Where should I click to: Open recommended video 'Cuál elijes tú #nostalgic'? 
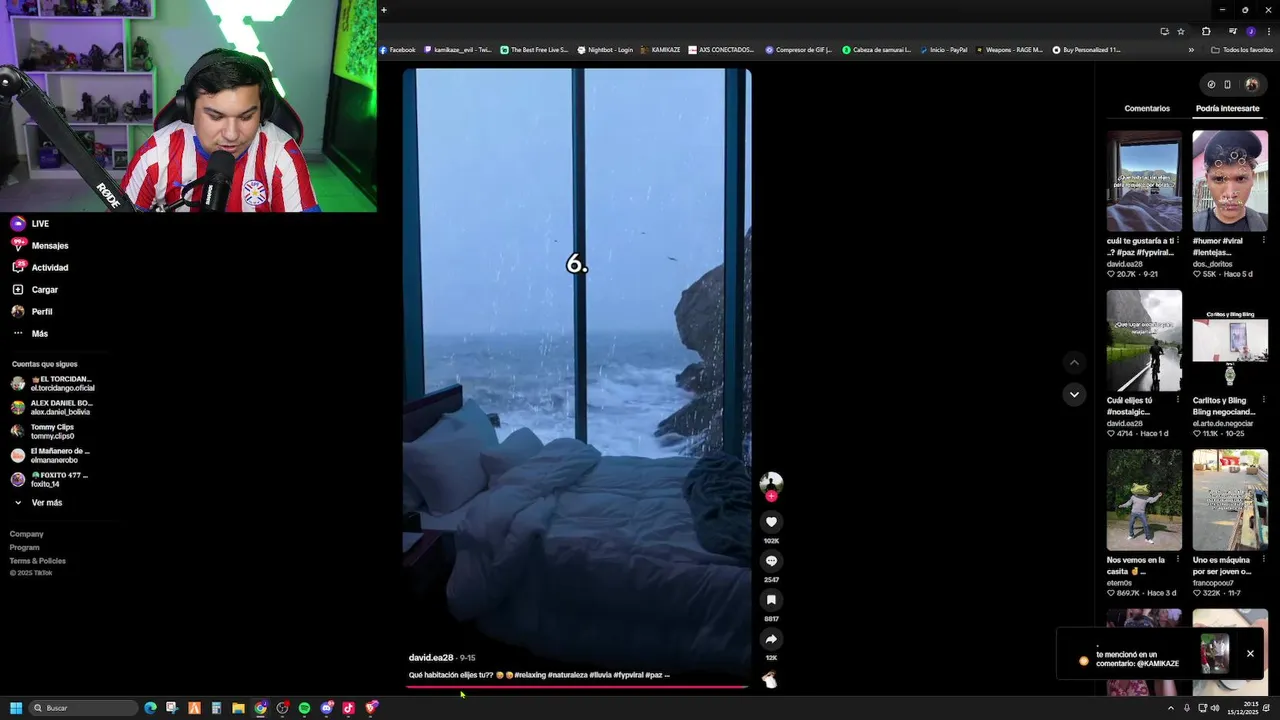[x=1144, y=341]
